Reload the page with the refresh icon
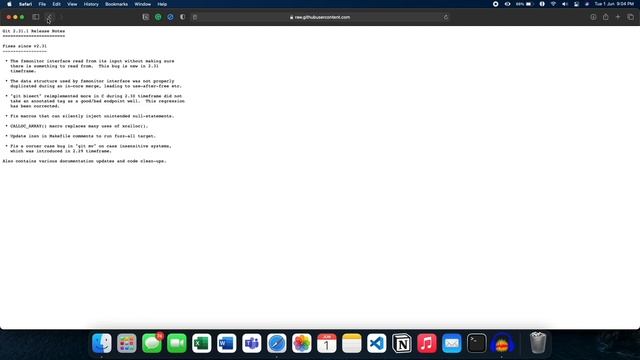The width and height of the screenshot is (640, 360). click(446, 17)
